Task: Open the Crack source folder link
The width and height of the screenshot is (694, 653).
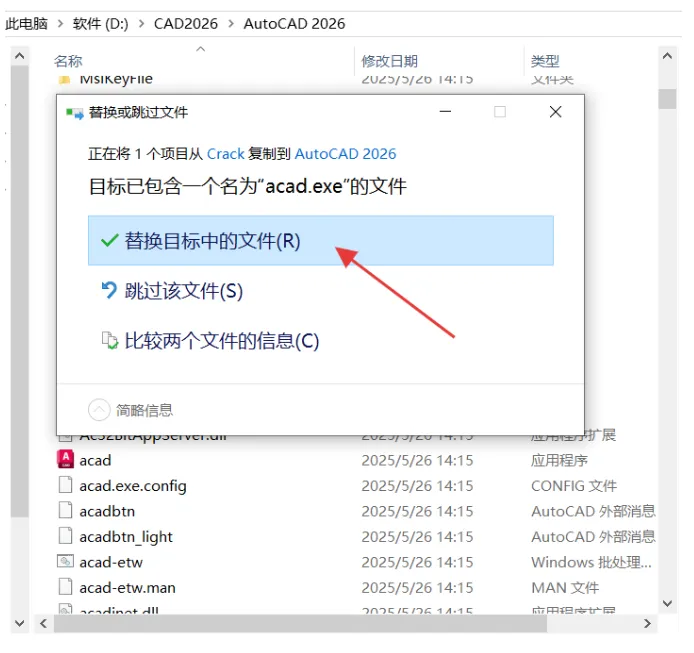Action: point(225,154)
